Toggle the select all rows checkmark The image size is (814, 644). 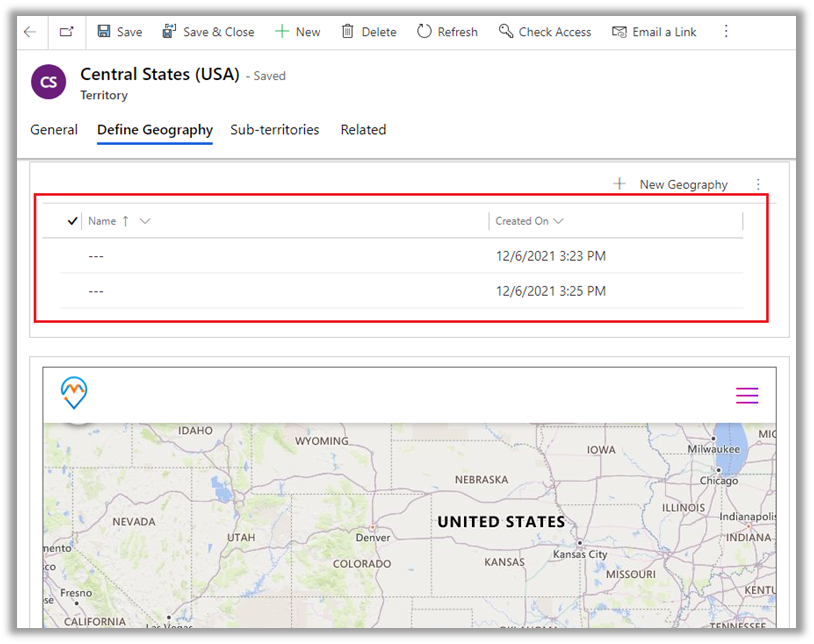pyautogui.click(x=72, y=221)
